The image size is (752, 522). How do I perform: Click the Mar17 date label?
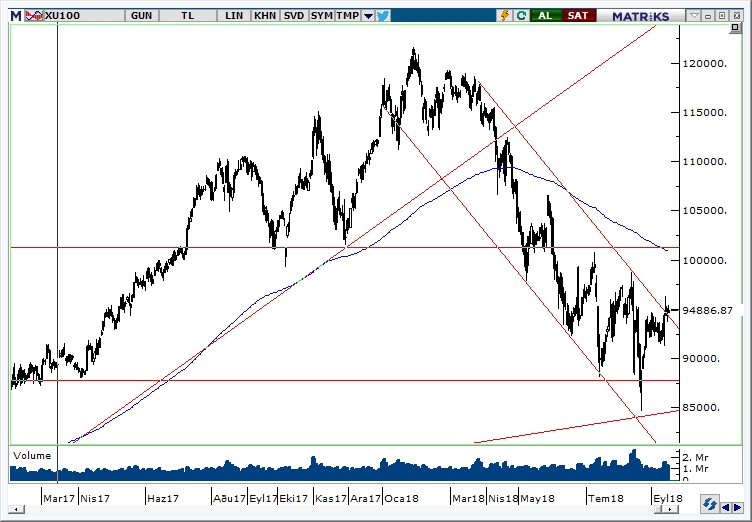59,498
